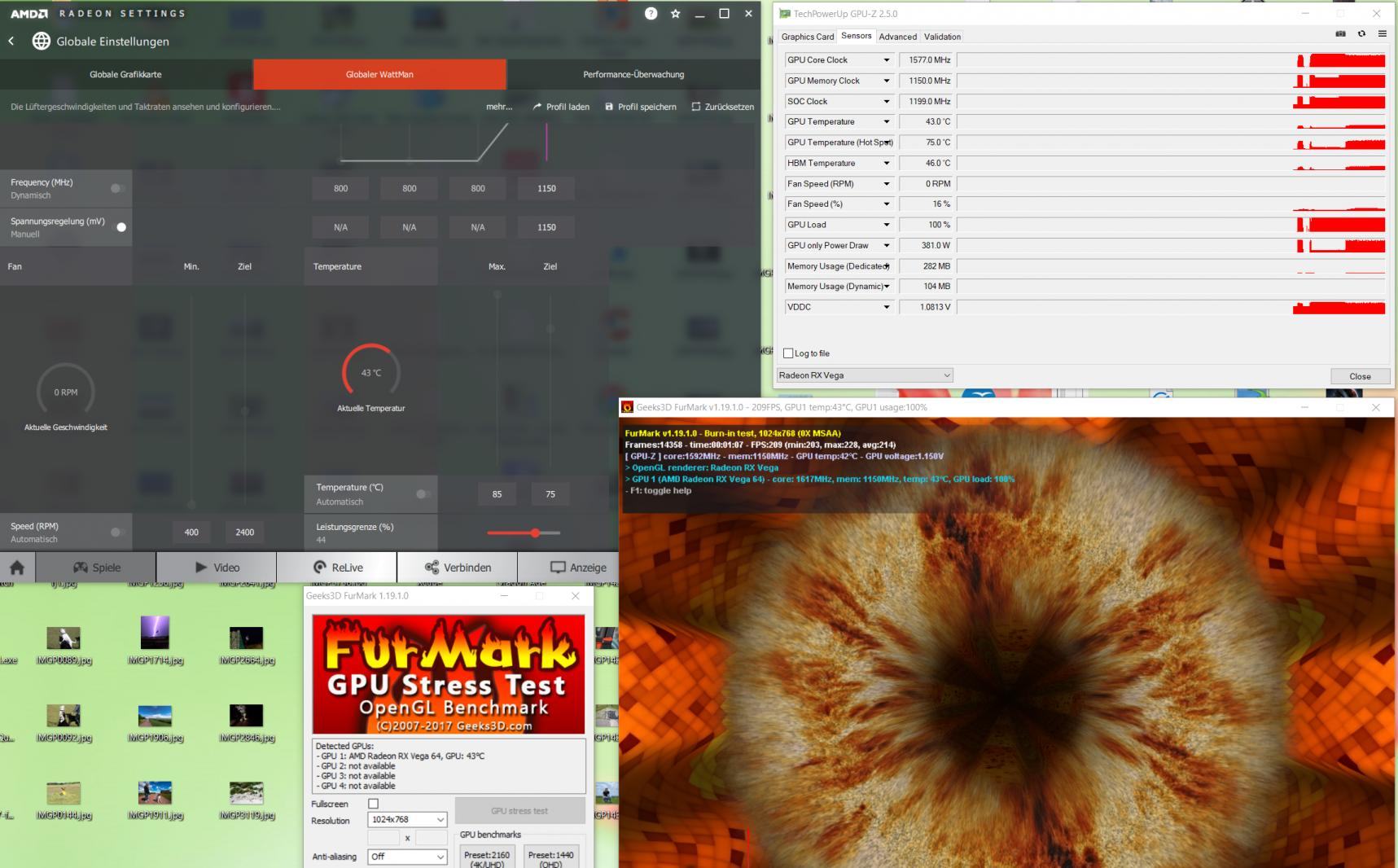Image resolution: width=1398 pixels, height=868 pixels.
Task: Click the fan Ziel 2400 RPM field
Action: (x=245, y=533)
